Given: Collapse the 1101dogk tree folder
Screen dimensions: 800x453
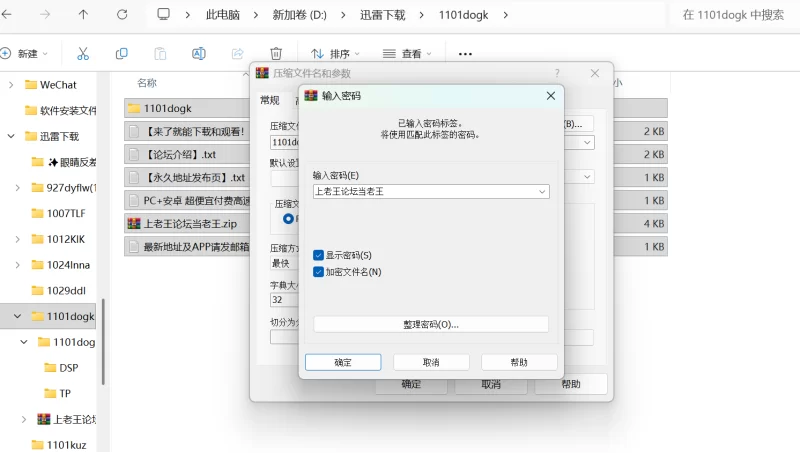Looking at the screenshot, I should click(17, 316).
